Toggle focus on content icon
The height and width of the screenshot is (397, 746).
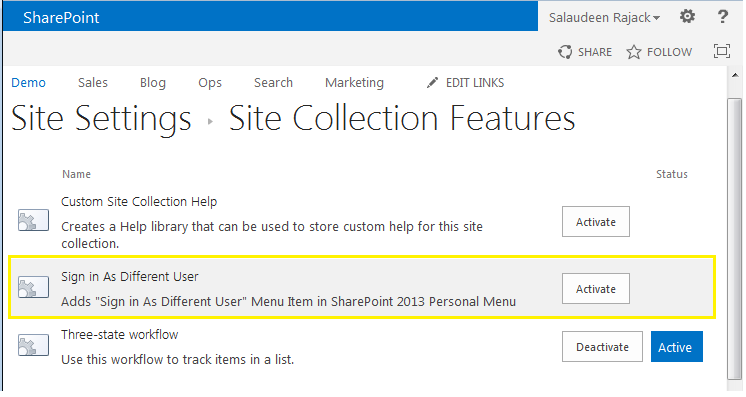[722, 51]
